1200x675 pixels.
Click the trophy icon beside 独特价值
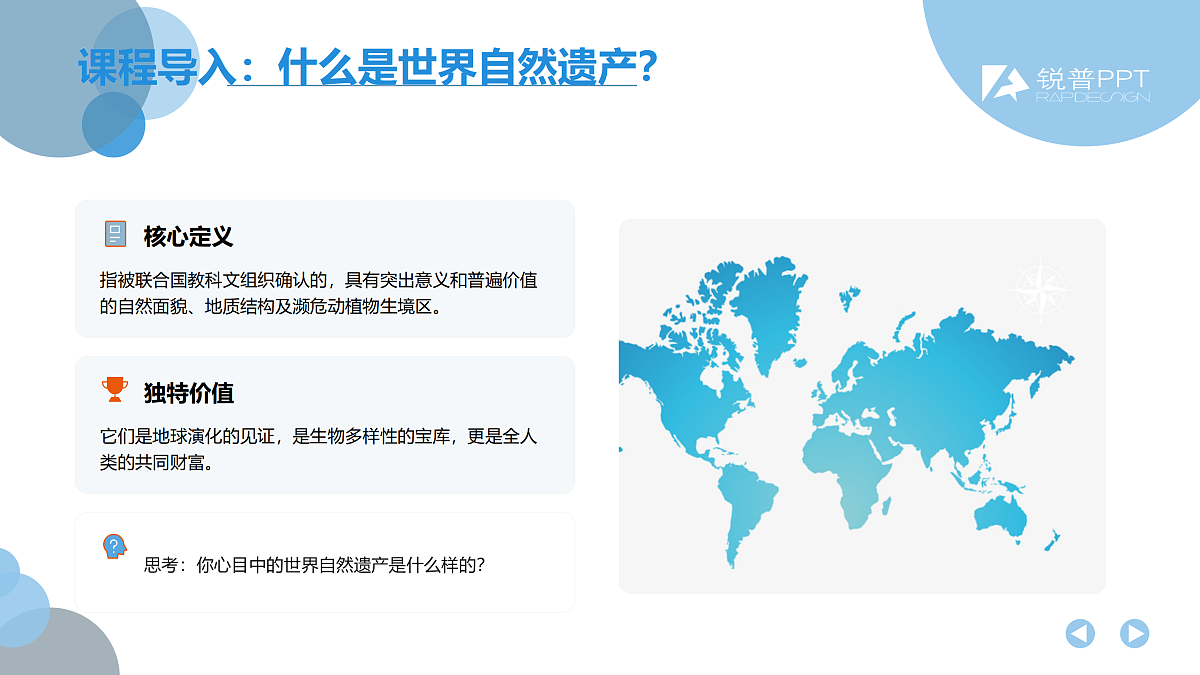(x=115, y=390)
